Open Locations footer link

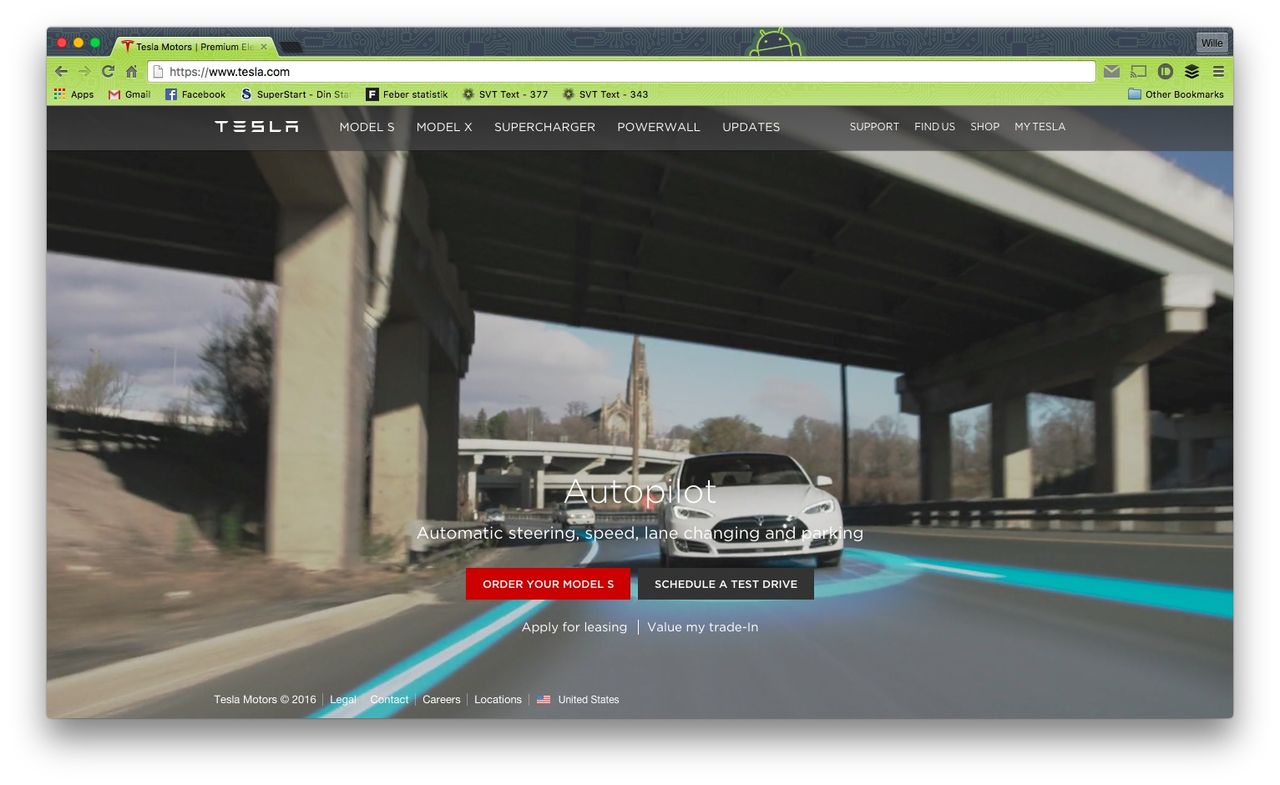coord(498,700)
